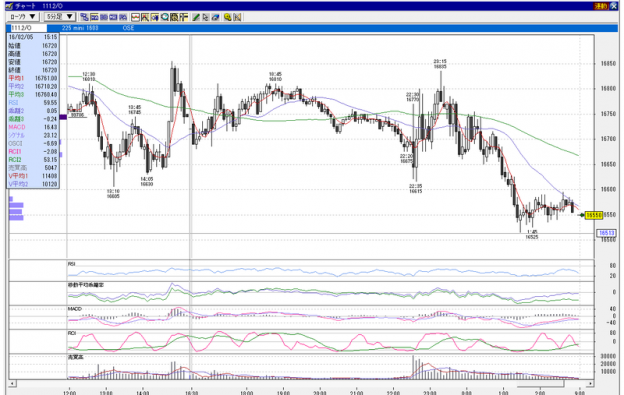Image resolution: width=624 pixels, height=395 pixels.
Task: Click the yellow magnifier icon near the toolbar's right end
Action: (x=227, y=17)
